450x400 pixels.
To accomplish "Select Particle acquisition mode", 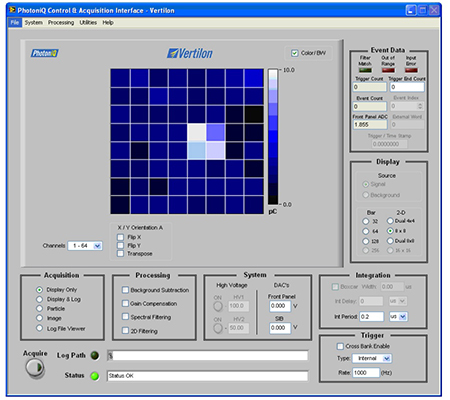I will coord(39,309).
